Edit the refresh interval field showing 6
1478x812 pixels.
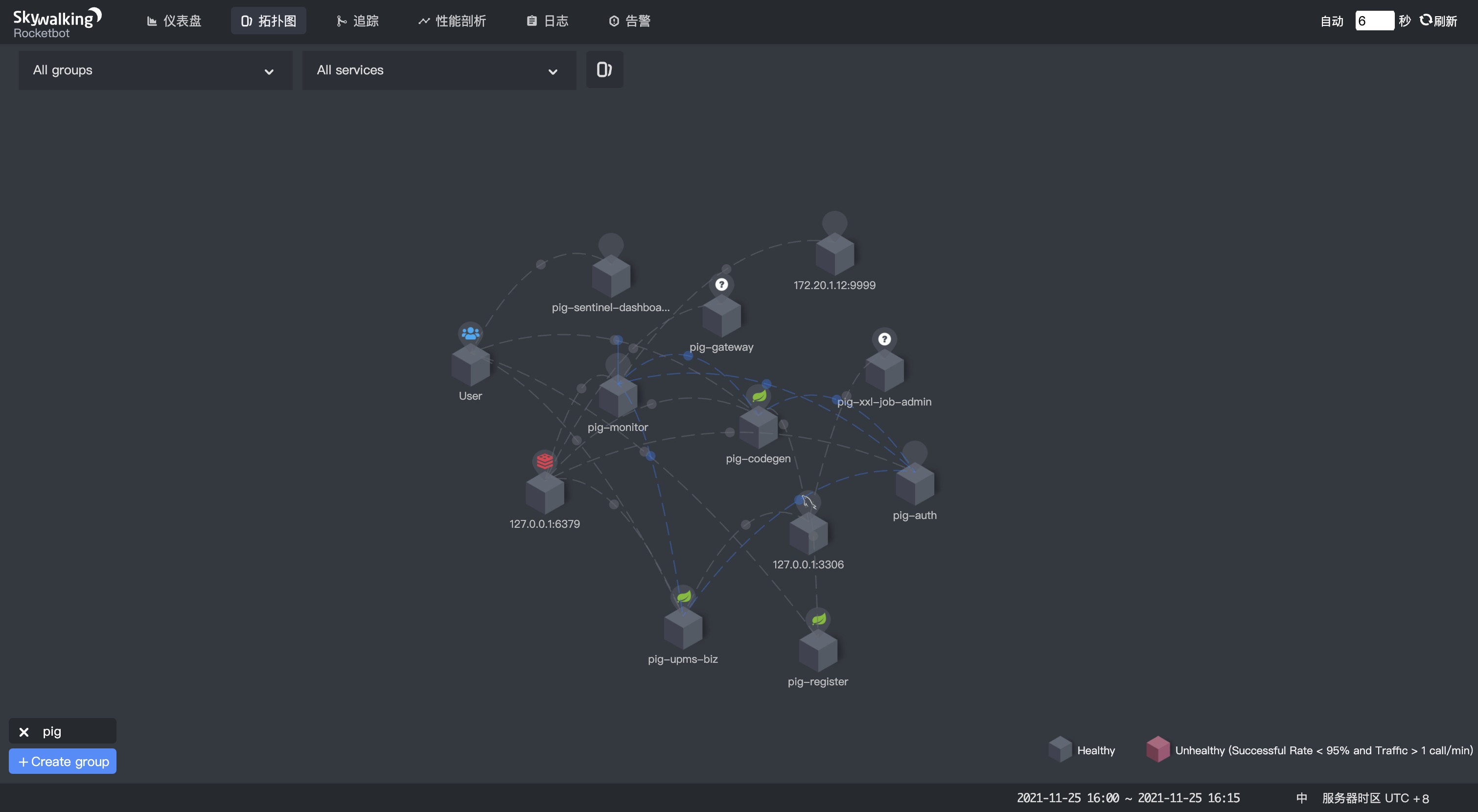pyautogui.click(x=1375, y=20)
